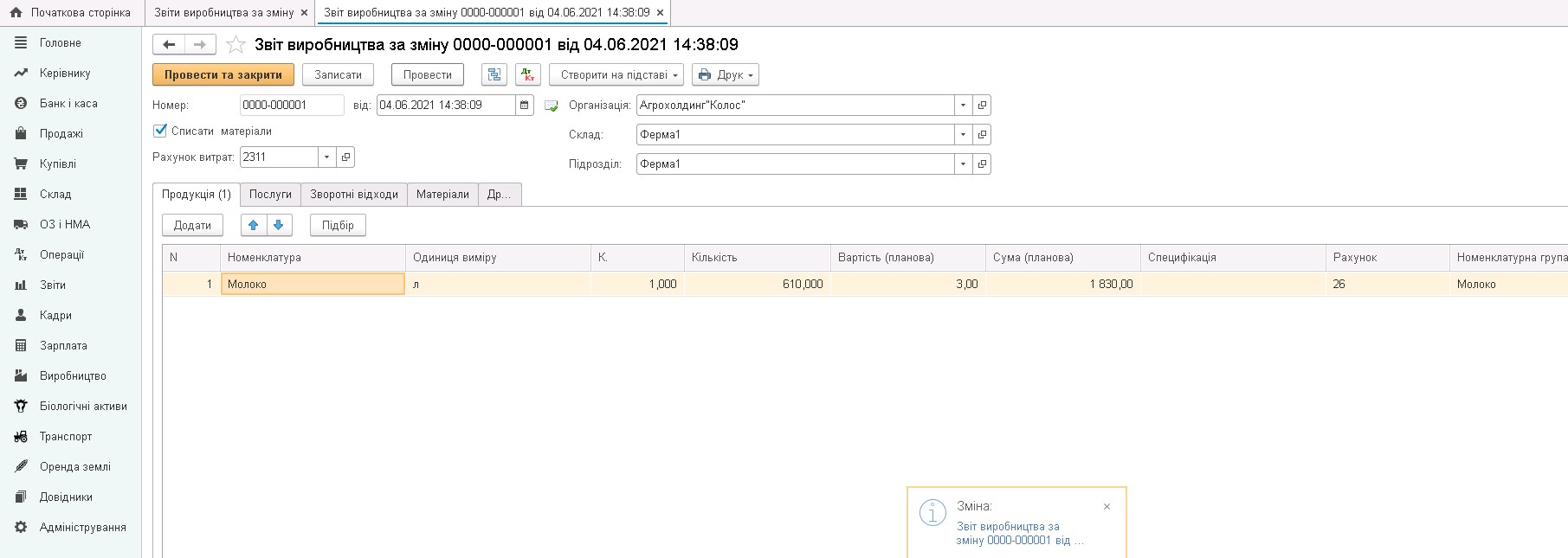Click the Номер input field
The width and height of the screenshot is (1568, 558).
pos(291,106)
